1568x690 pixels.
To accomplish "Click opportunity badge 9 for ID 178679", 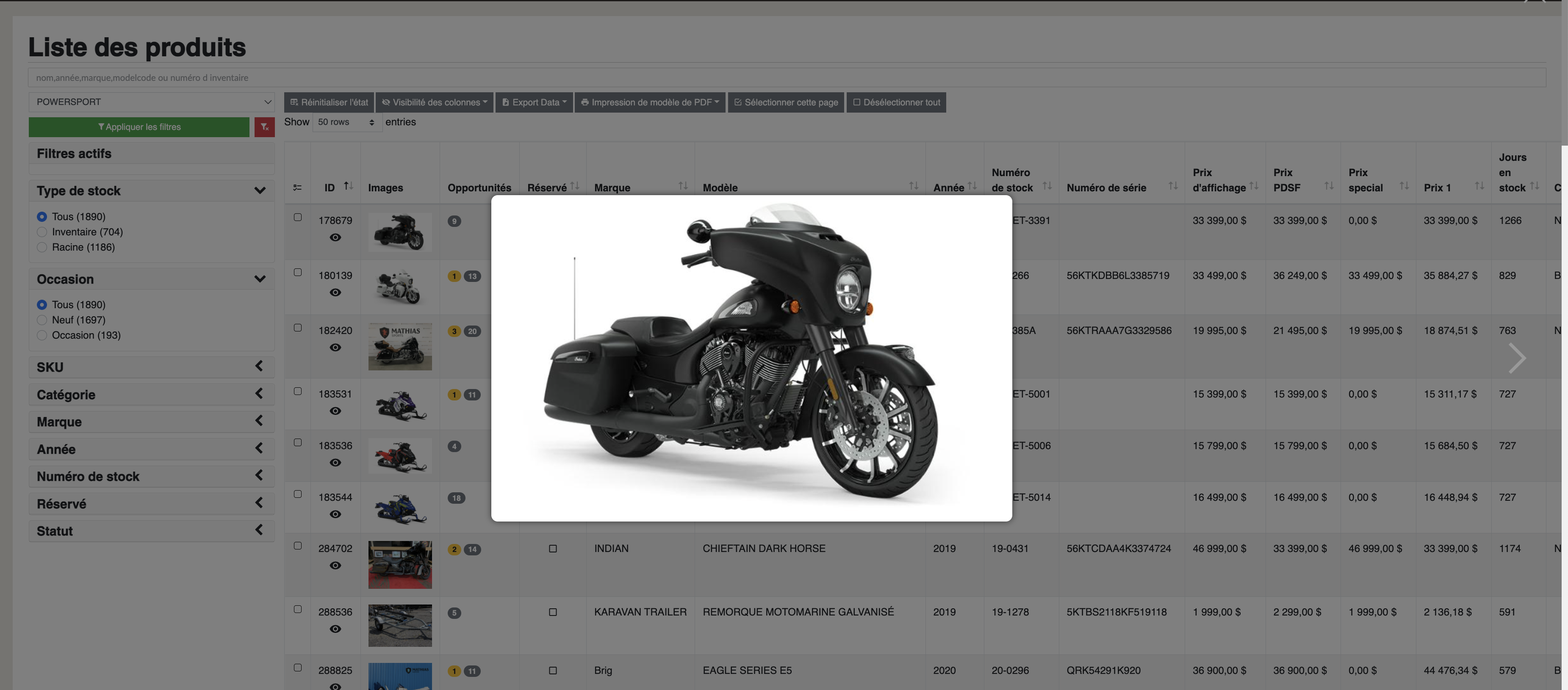I will pyautogui.click(x=454, y=221).
